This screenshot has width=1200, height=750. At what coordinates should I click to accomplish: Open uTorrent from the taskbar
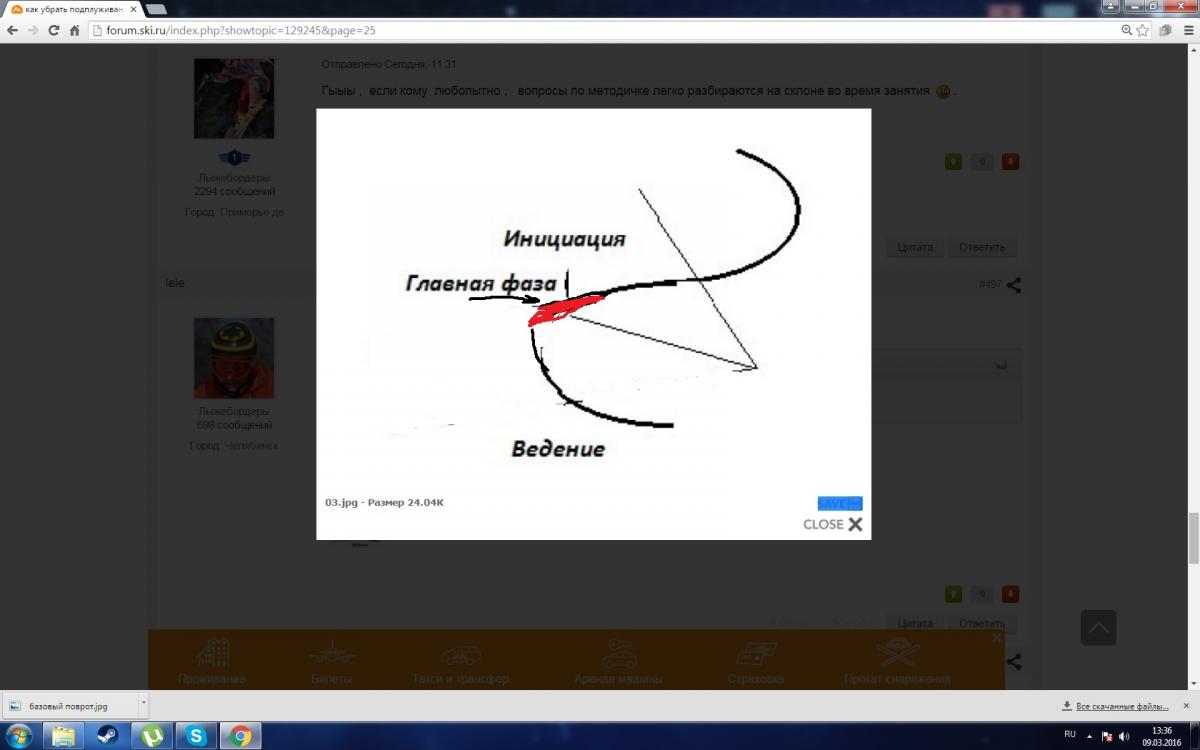click(x=152, y=736)
